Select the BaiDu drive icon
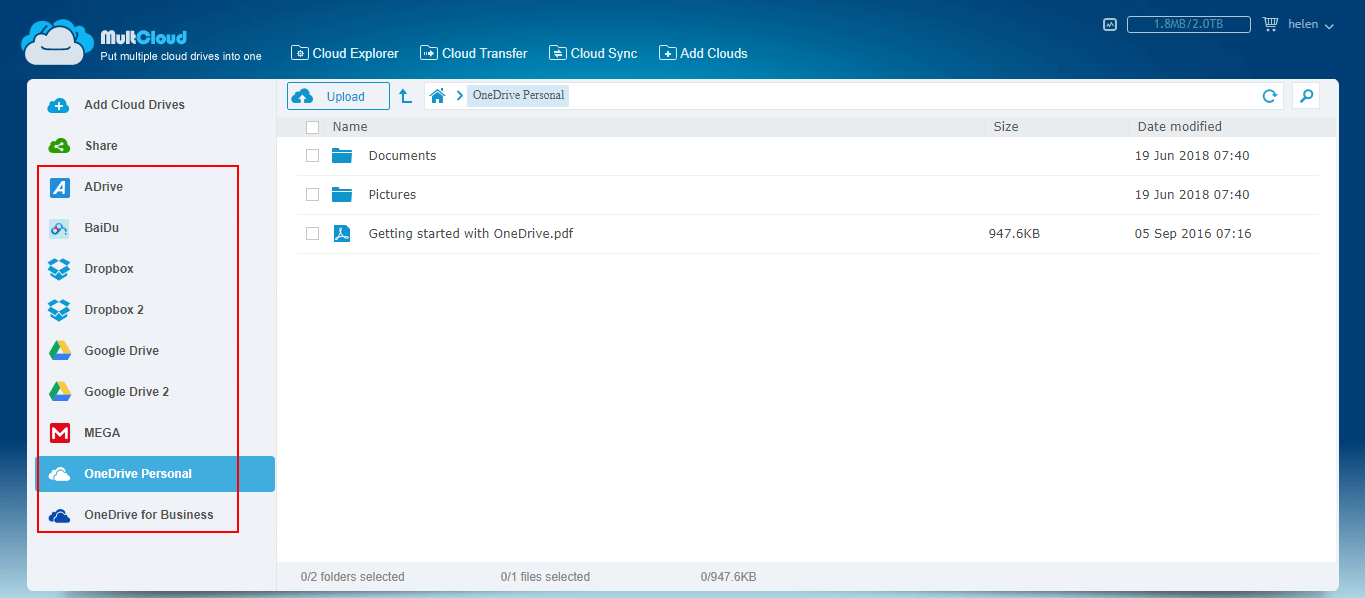 click(60, 228)
